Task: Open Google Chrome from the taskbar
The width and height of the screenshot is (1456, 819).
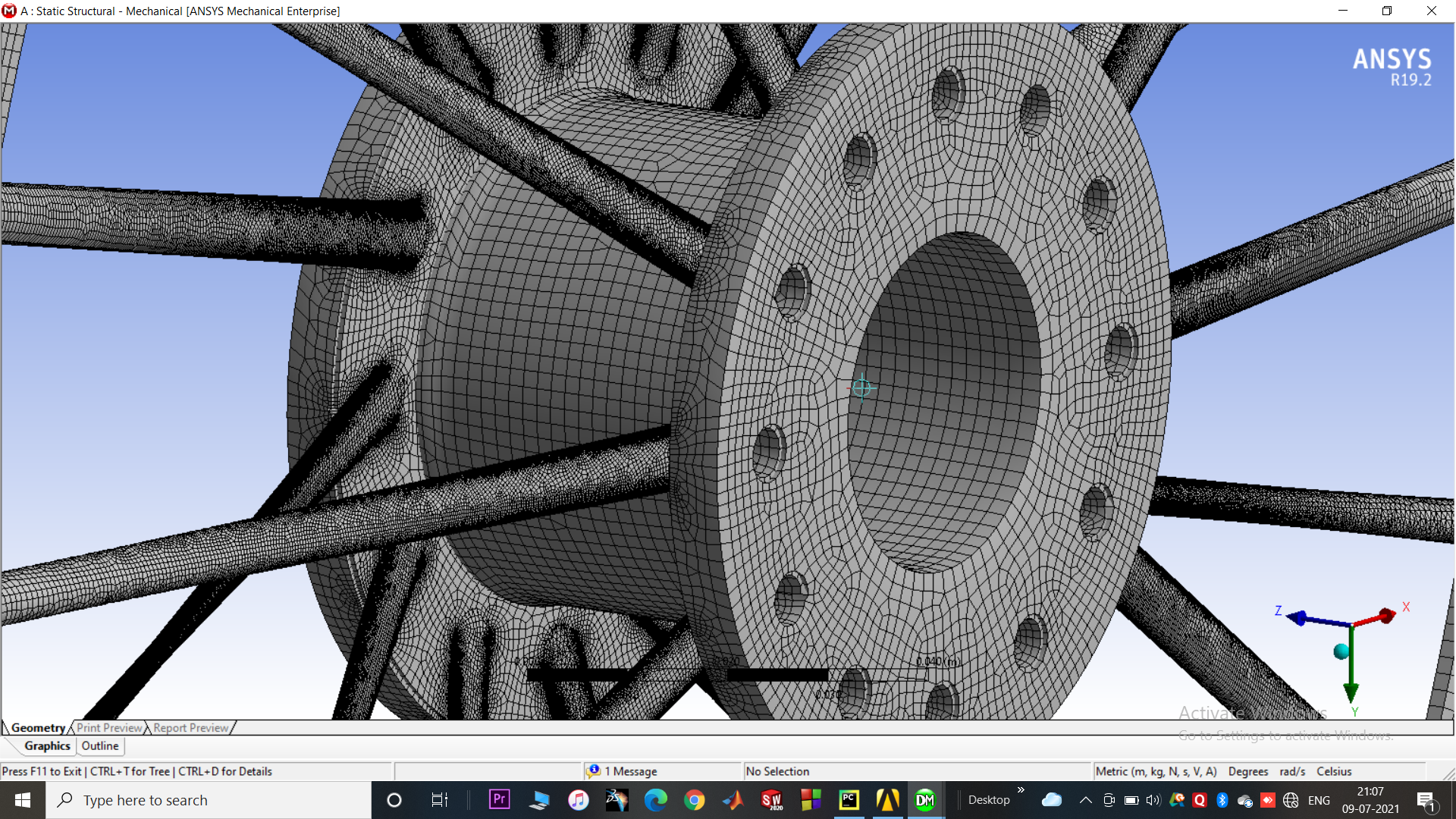Action: point(695,800)
